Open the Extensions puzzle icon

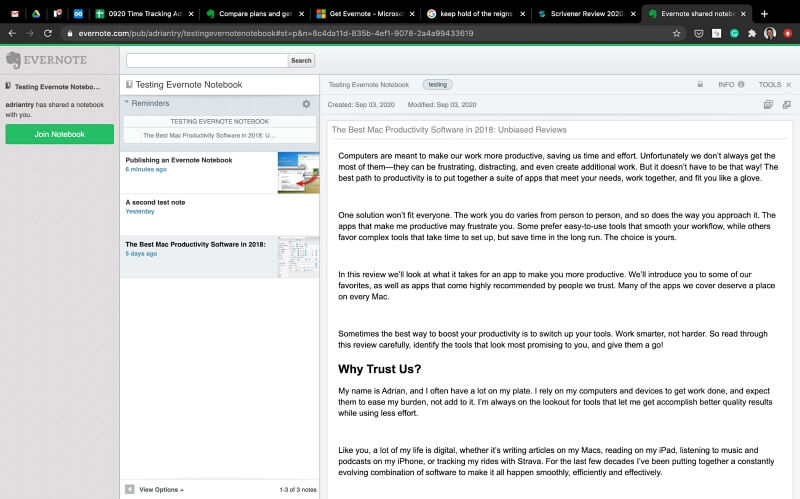pyautogui.click(x=752, y=33)
